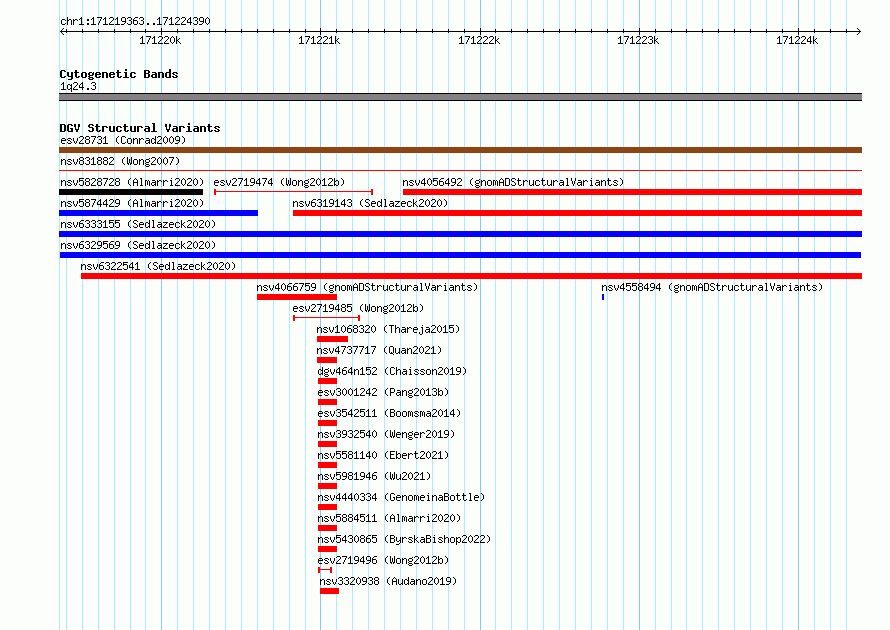Click nsv3320938 (Audano2019) label

(x=388, y=581)
